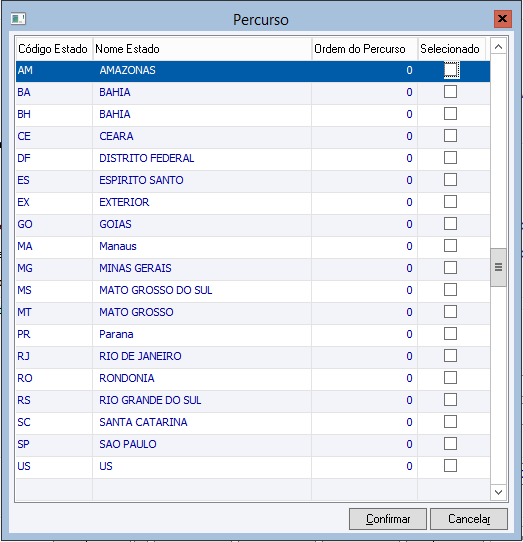This screenshot has width=523, height=542.
Task: Tick the MT row checkbox
Action: [x=450, y=312]
